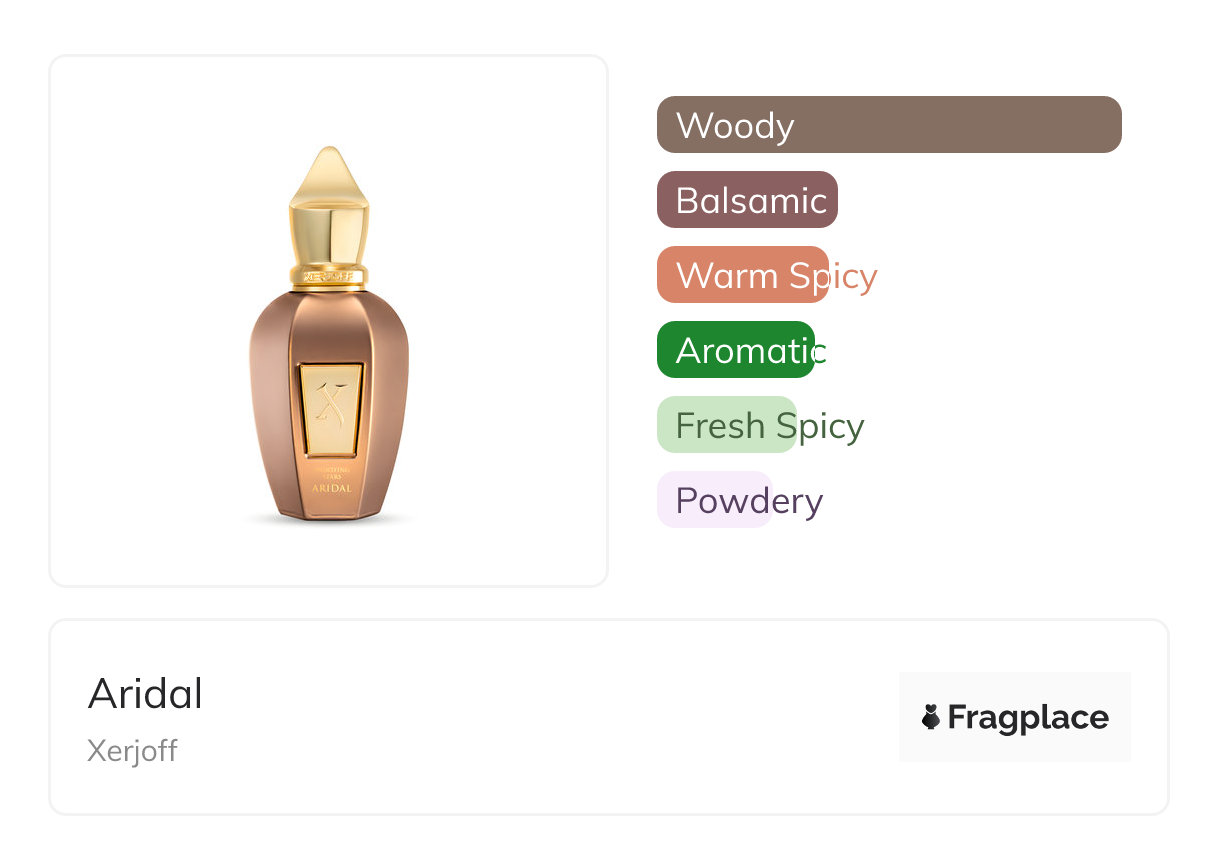Open the Xerjoff brand link

tap(132, 750)
